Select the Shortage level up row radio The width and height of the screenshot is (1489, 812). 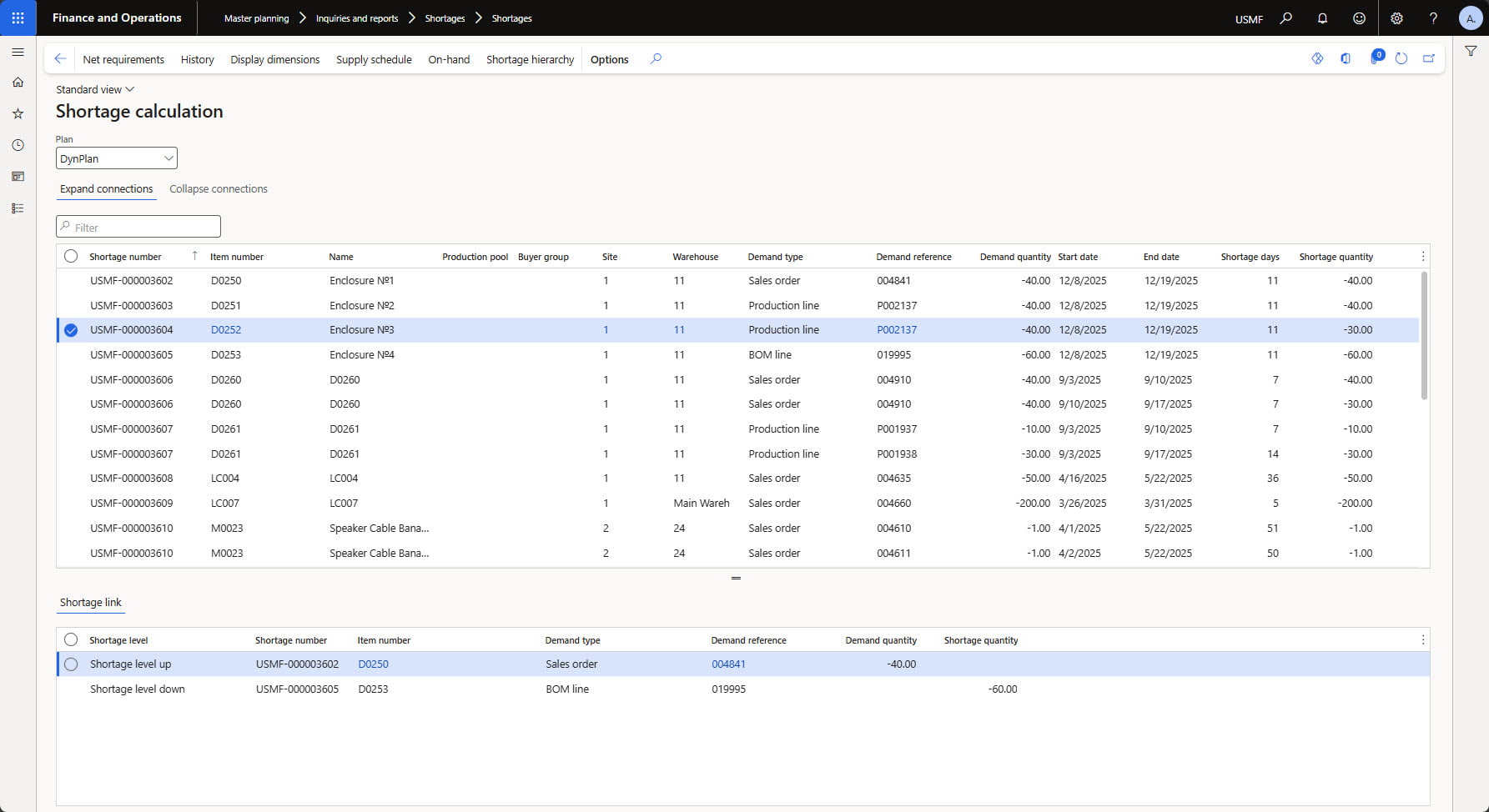pos(71,664)
